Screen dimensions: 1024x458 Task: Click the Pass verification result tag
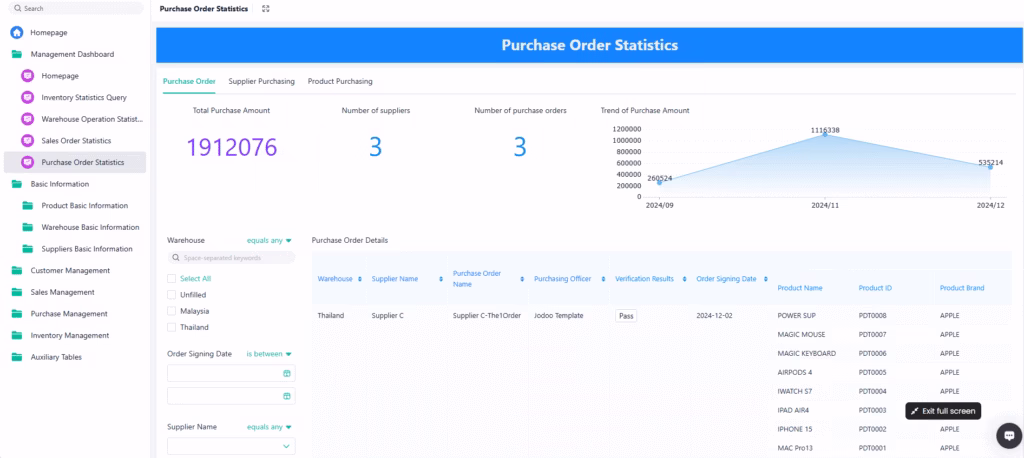[x=626, y=315]
